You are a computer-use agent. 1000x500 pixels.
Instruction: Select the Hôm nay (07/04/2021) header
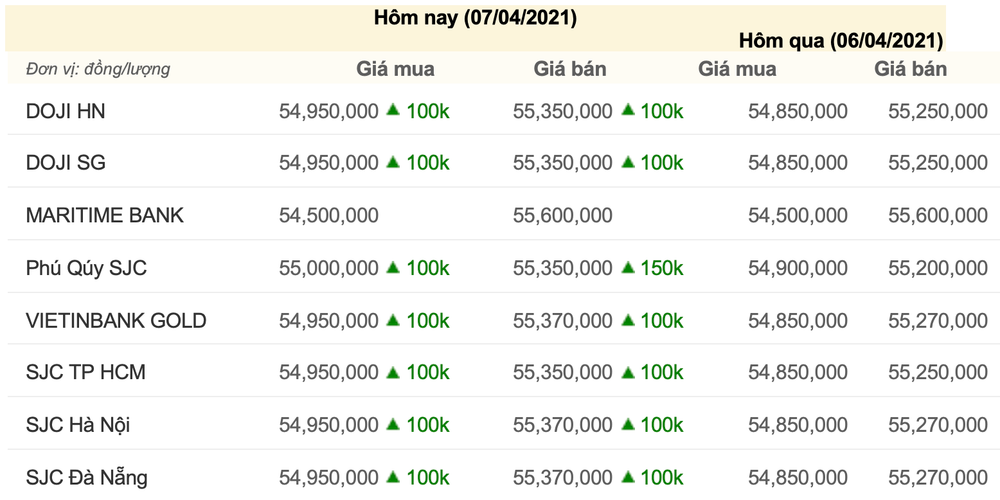coord(475,18)
